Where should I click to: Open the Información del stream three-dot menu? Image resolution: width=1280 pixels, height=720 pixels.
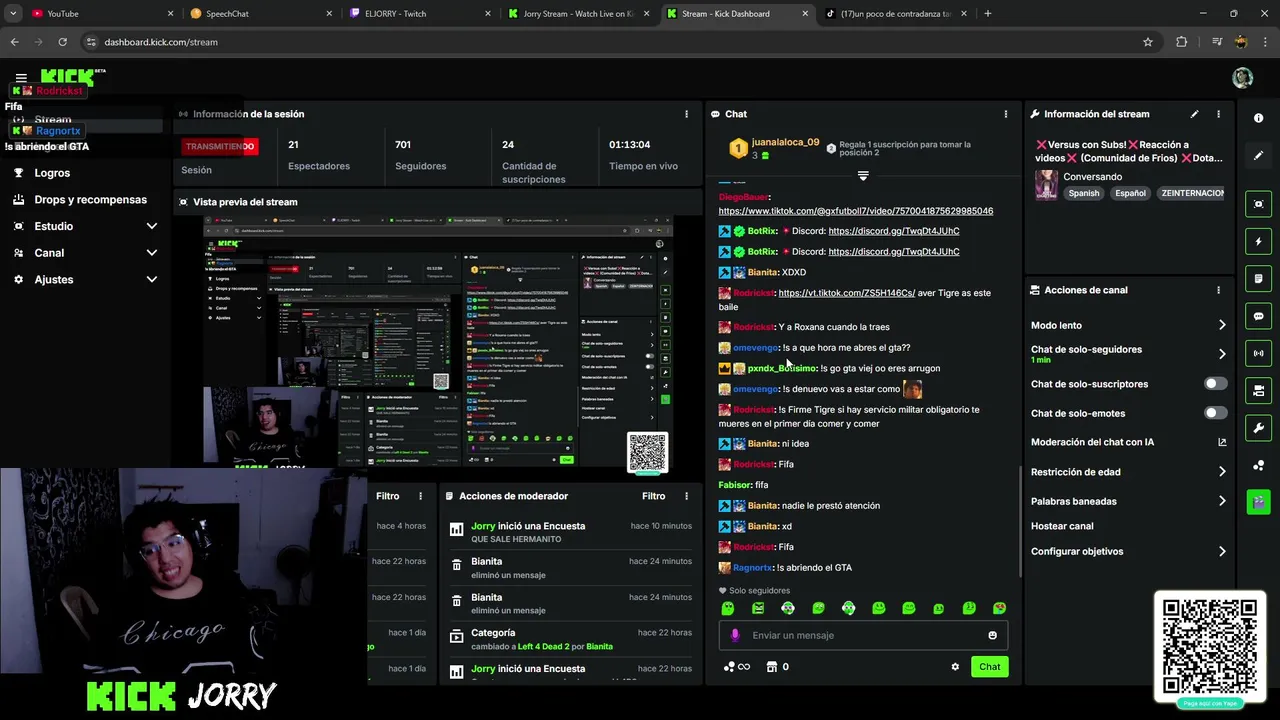1218,114
